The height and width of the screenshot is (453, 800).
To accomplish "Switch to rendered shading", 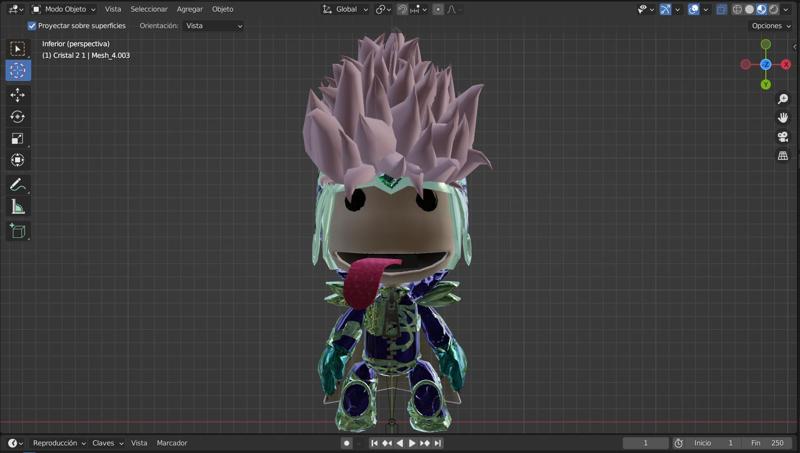I will click(x=773, y=9).
